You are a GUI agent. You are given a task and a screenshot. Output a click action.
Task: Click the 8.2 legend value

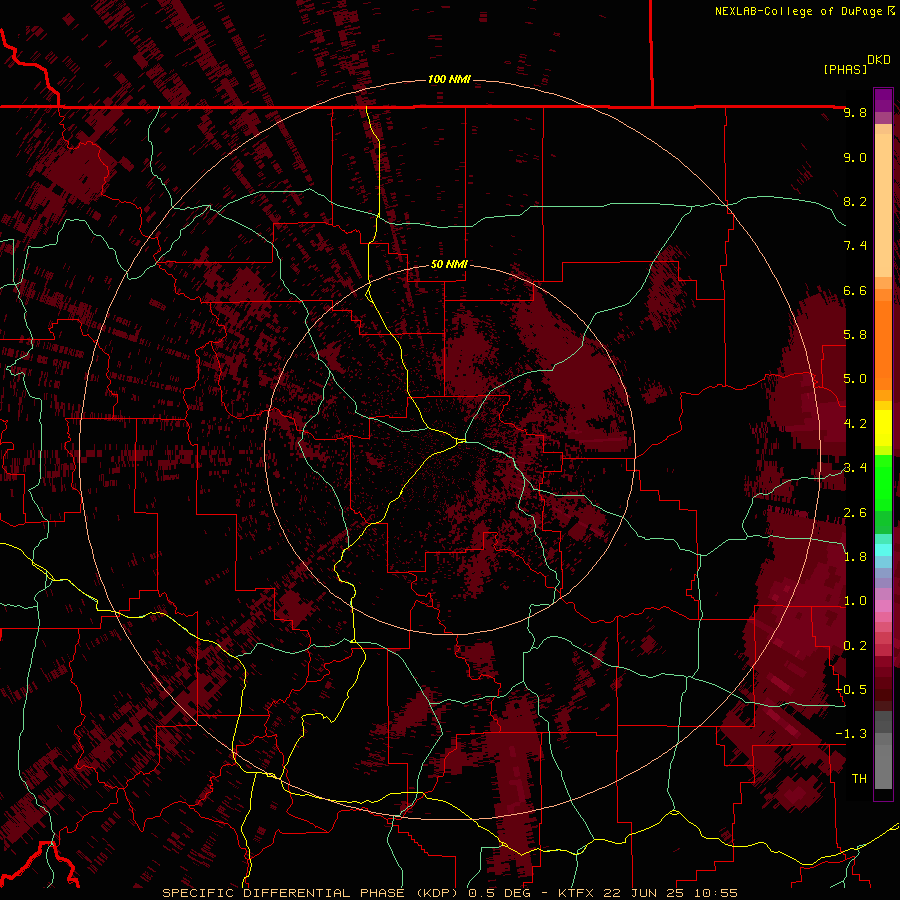click(855, 201)
